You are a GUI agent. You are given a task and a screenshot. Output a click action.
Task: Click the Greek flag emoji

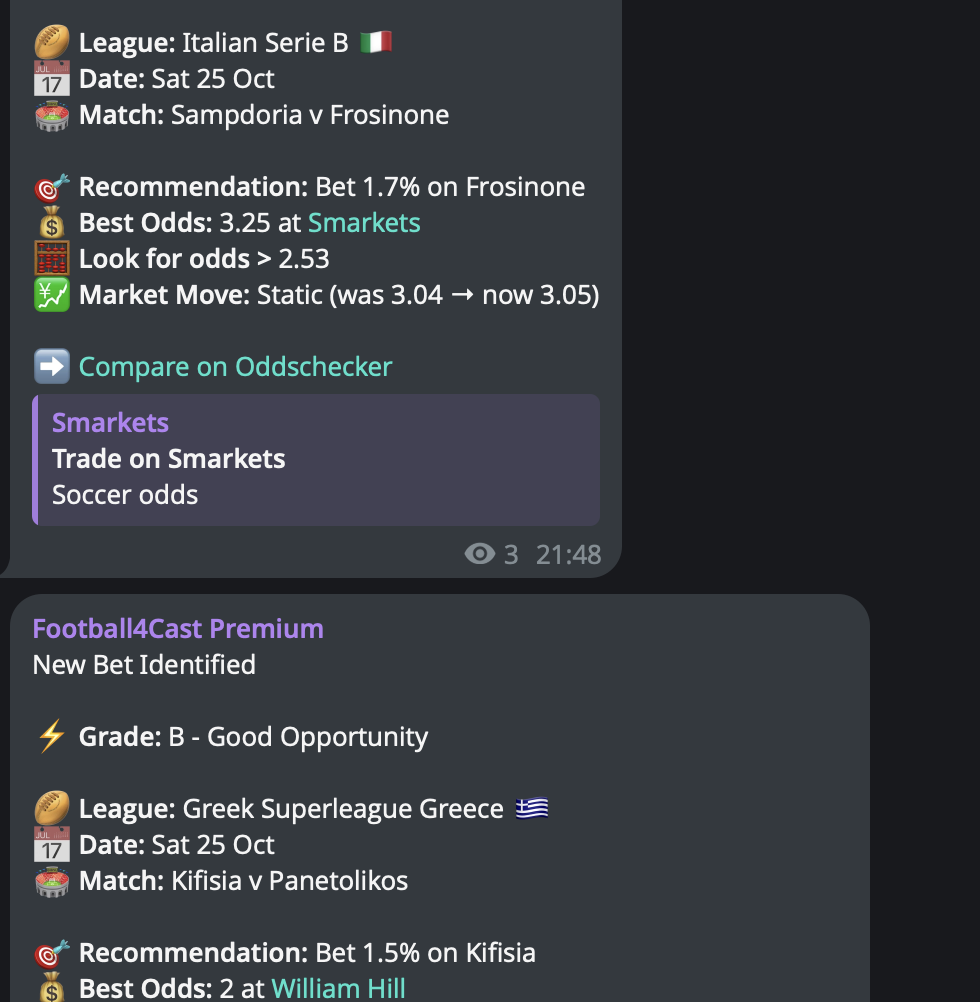tap(532, 809)
